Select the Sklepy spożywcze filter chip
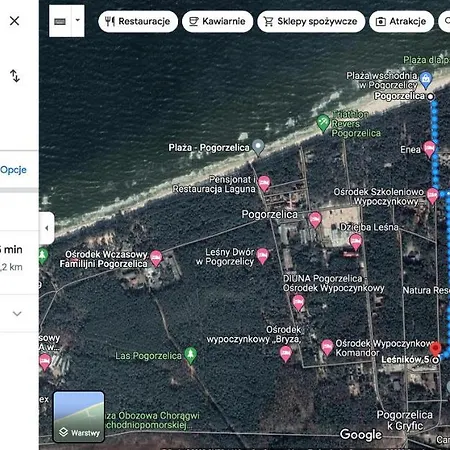450x450 pixels. tap(311, 22)
